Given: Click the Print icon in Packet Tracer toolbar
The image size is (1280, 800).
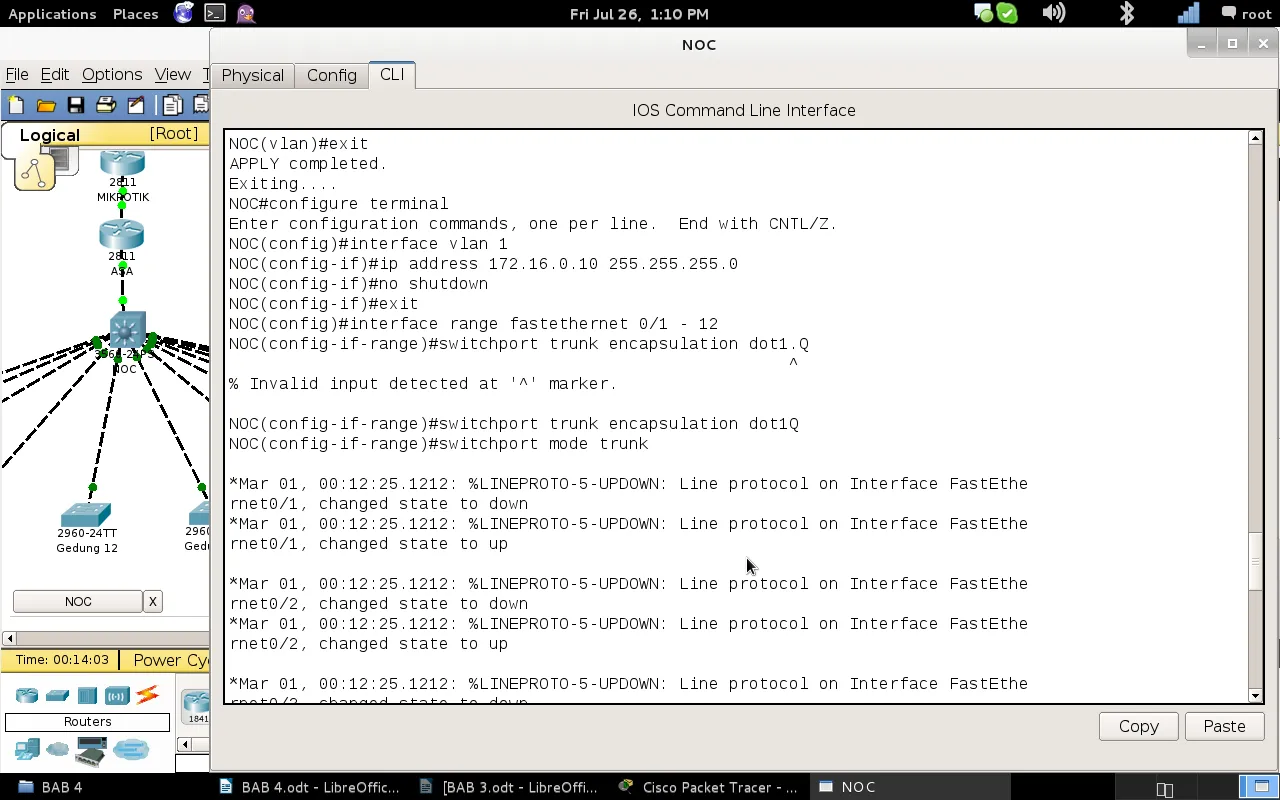Looking at the screenshot, I should coord(106,105).
